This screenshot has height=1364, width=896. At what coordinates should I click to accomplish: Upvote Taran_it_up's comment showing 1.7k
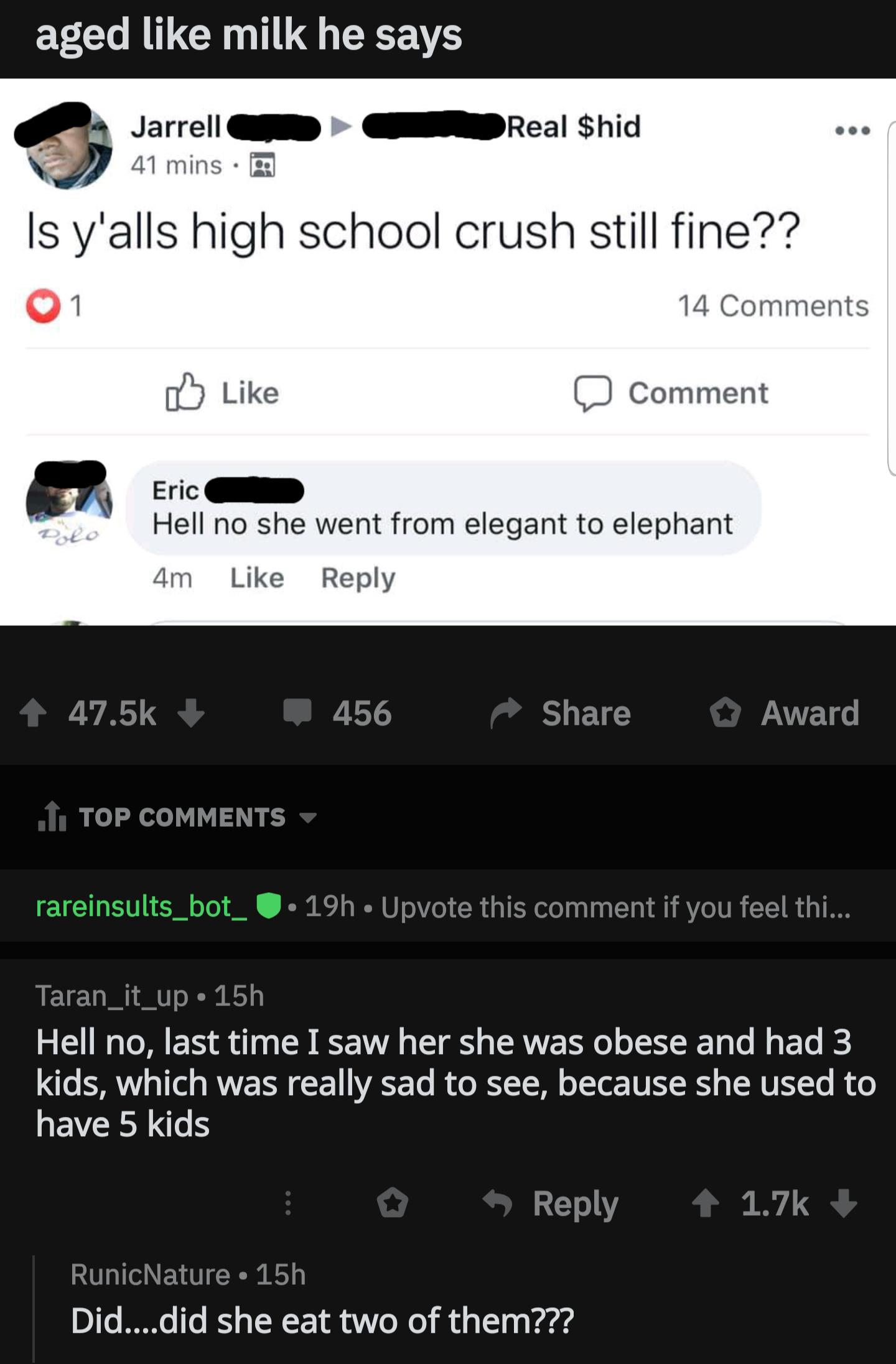coord(707,1202)
